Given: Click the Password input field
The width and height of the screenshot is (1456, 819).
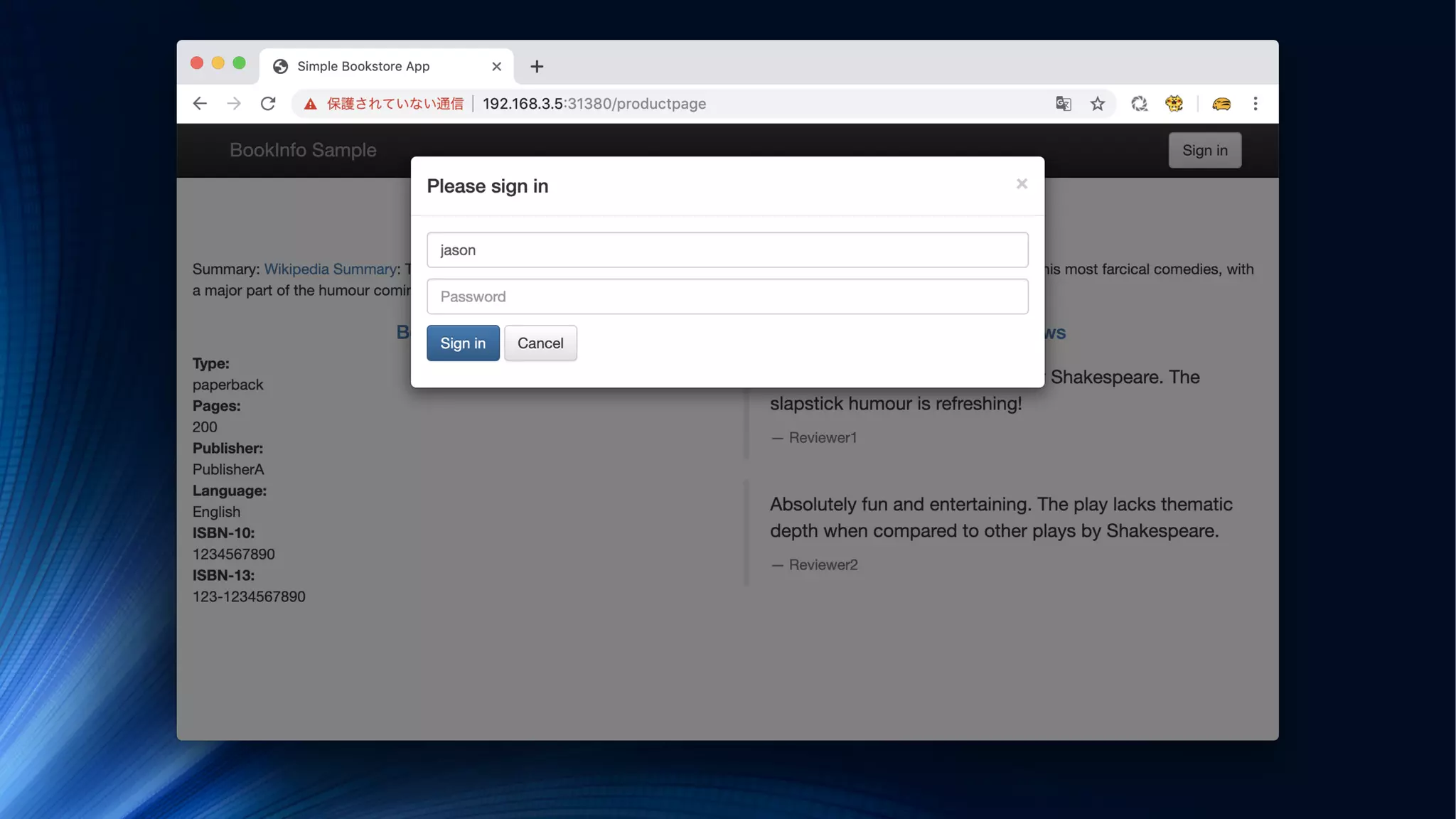Looking at the screenshot, I should [x=727, y=296].
